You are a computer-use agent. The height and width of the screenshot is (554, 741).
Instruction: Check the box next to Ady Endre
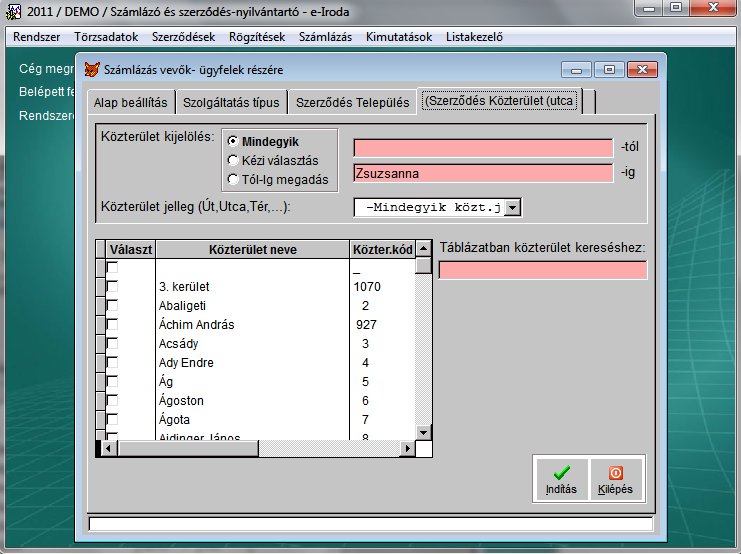[x=112, y=363]
